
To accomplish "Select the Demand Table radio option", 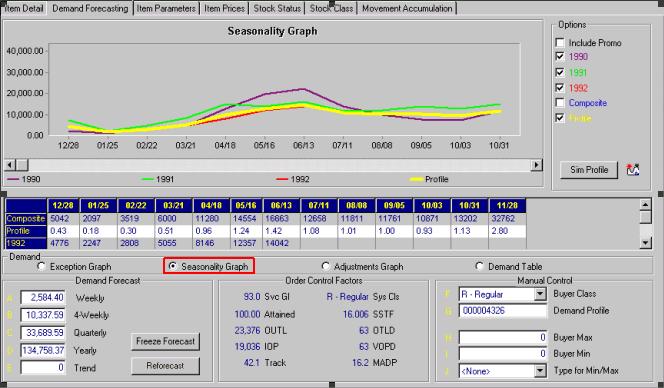I will click(479, 266).
